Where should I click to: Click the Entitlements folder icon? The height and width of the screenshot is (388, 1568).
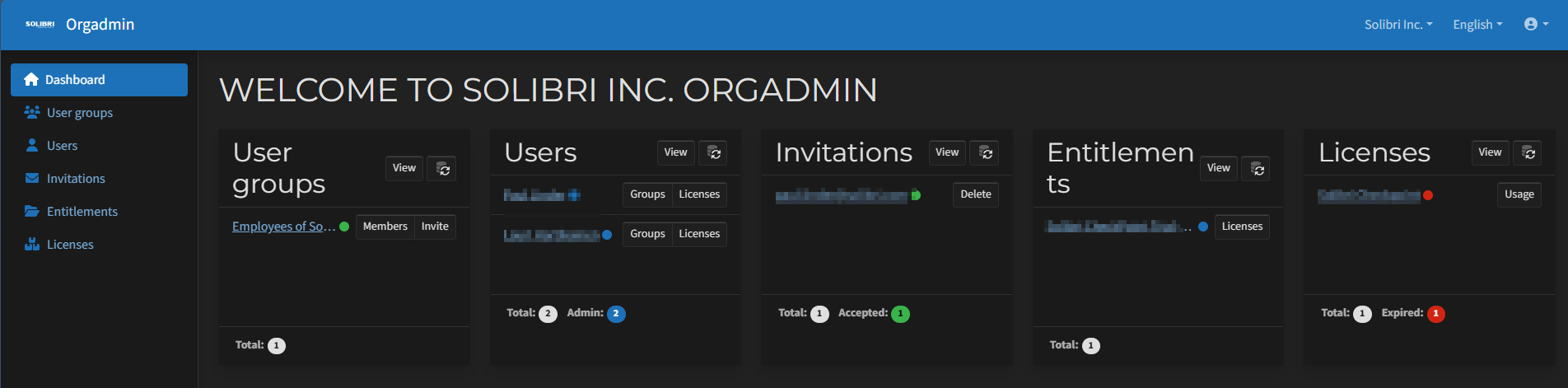point(32,211)
